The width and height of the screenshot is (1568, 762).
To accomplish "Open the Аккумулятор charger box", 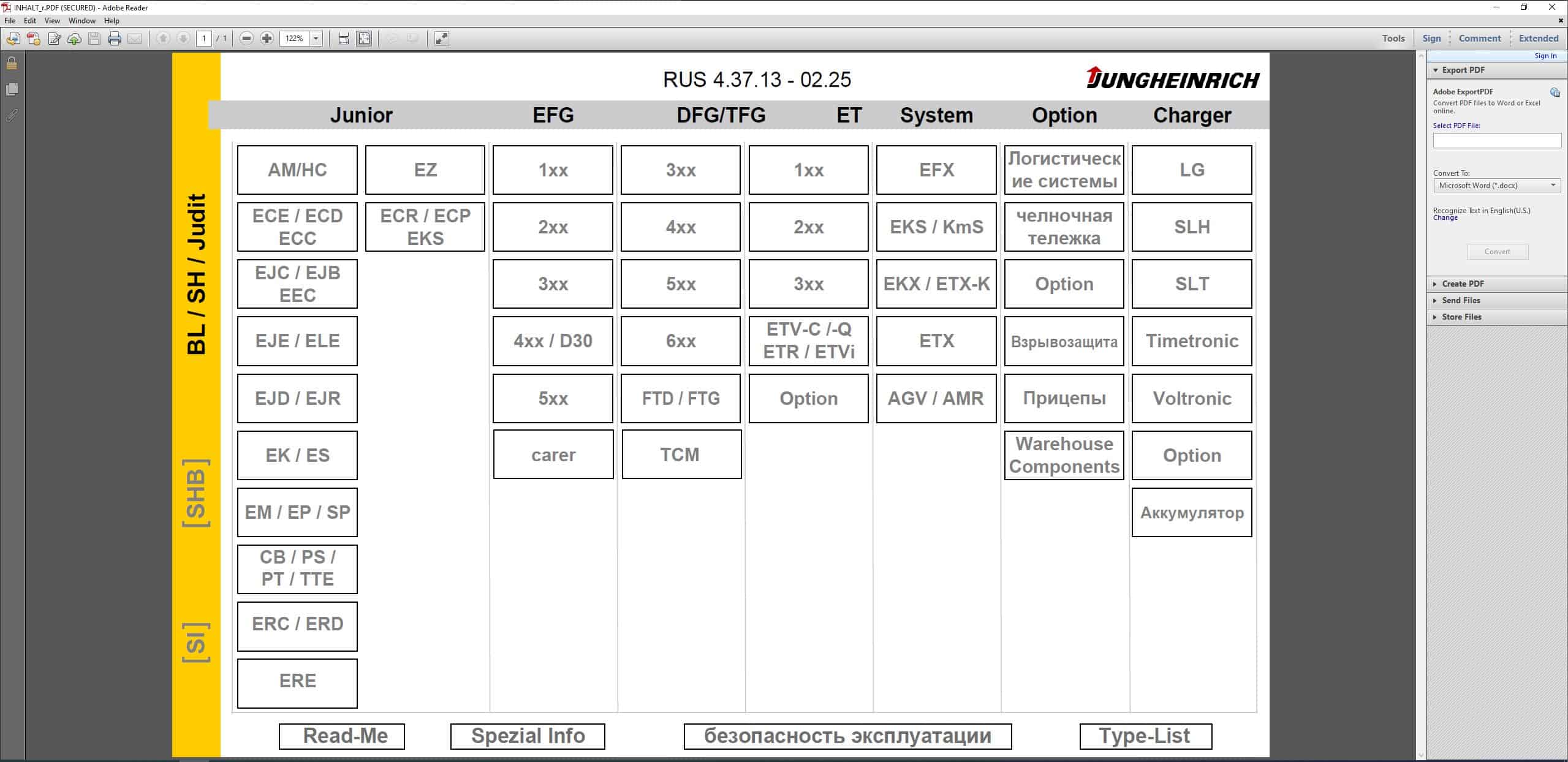I will [1192, 513].
